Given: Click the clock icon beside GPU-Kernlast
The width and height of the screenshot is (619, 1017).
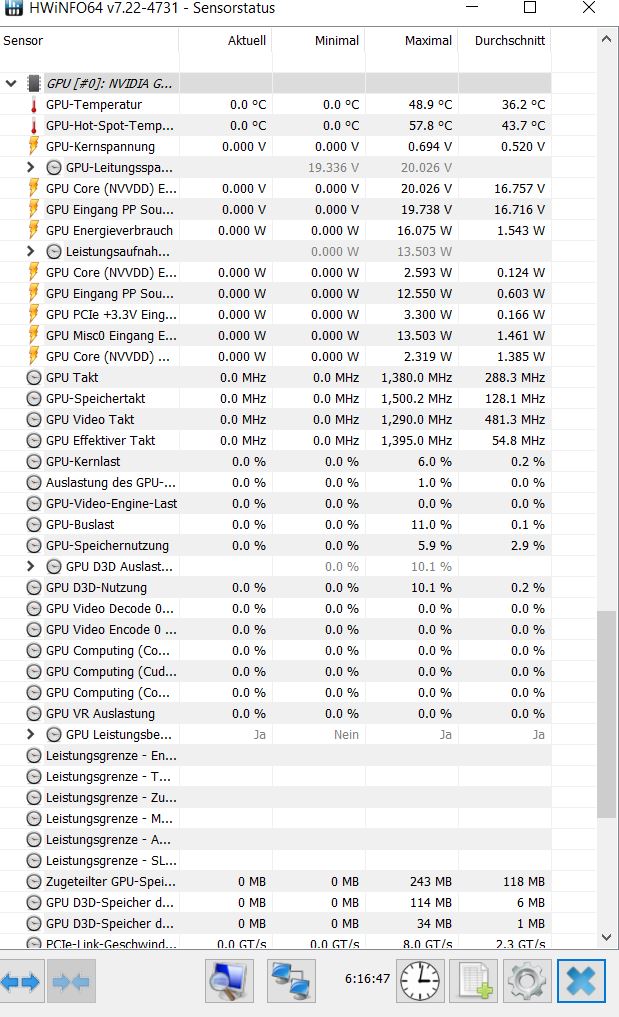Looking at the screenshot, I should (34, 461).
